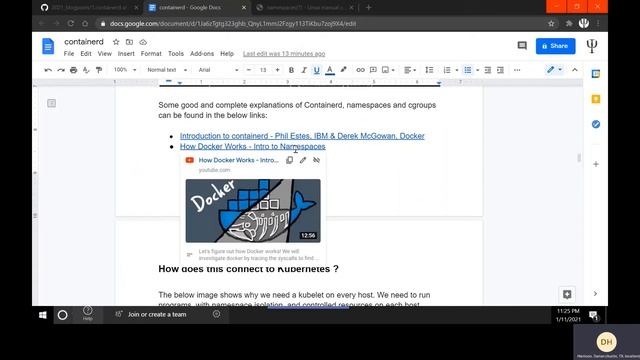Open the Keep notes side panel icon
Viewport: 640px width, 360px height.
tap(596, 99)
